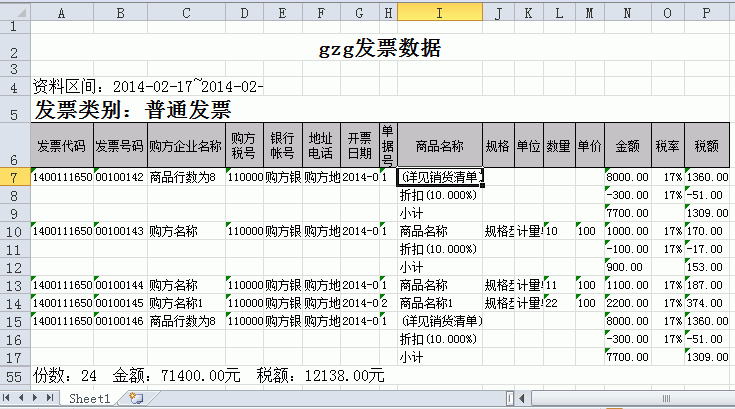Click the '商品名称' header cell
The width and height of the screenshot is (735, 409).
440,146
